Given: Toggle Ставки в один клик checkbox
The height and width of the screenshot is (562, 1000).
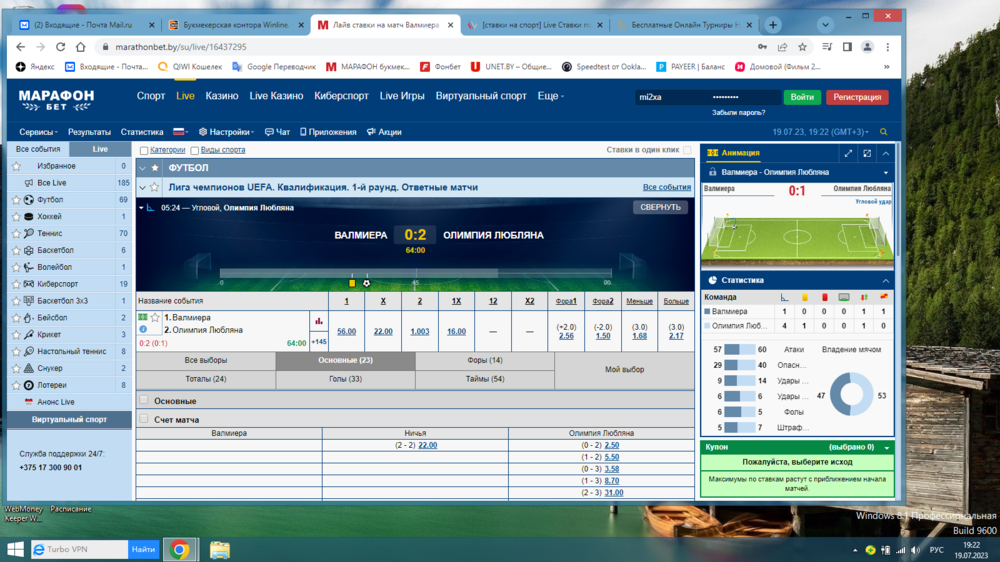Looking at the screenshot, I should pyautogui.click(x=687, y=150).
